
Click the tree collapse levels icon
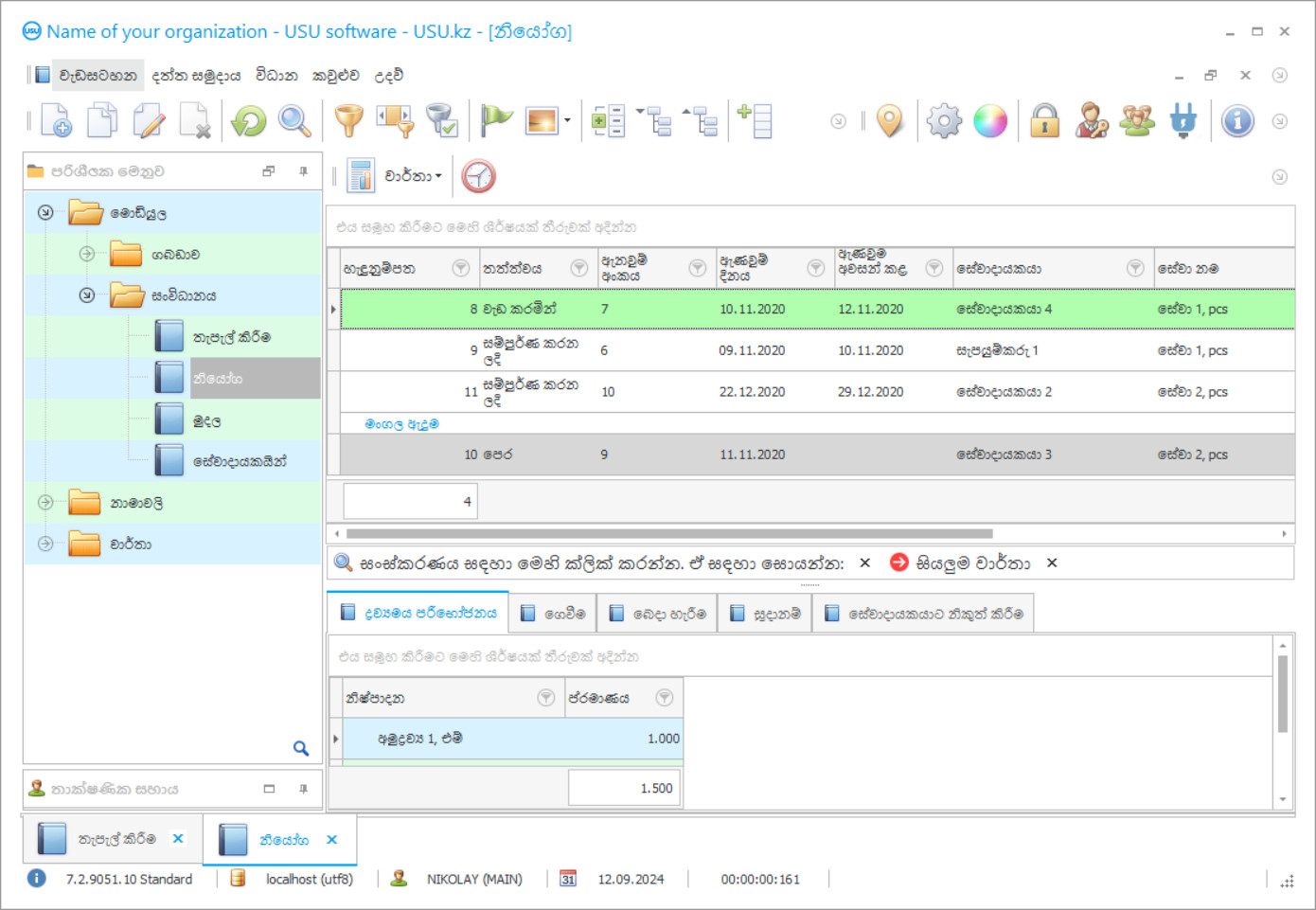pyautogui.click(x=701, y=120)
